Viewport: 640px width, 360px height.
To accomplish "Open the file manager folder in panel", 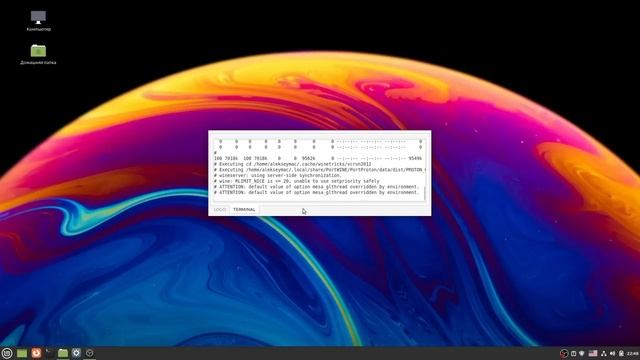I will pyautogui.click(x=63, y=353).
